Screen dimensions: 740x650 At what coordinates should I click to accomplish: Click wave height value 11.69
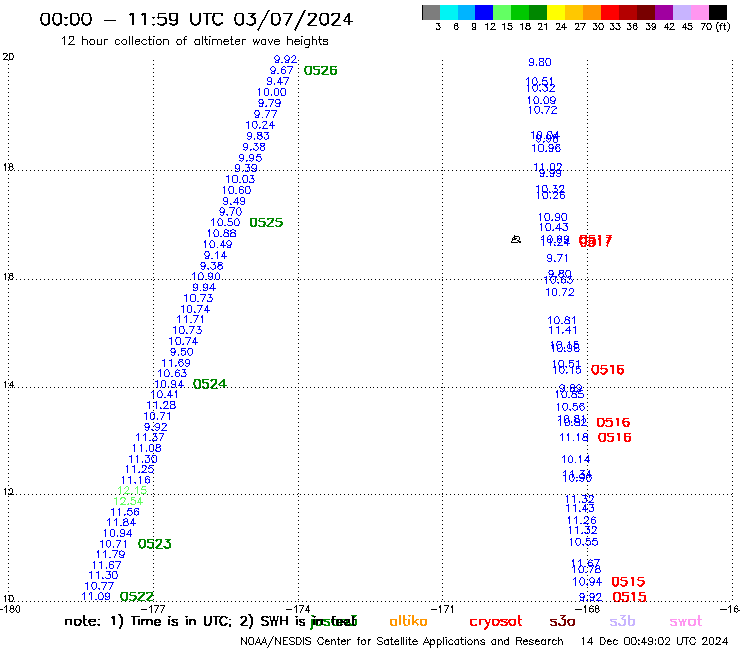click(176, 363)
